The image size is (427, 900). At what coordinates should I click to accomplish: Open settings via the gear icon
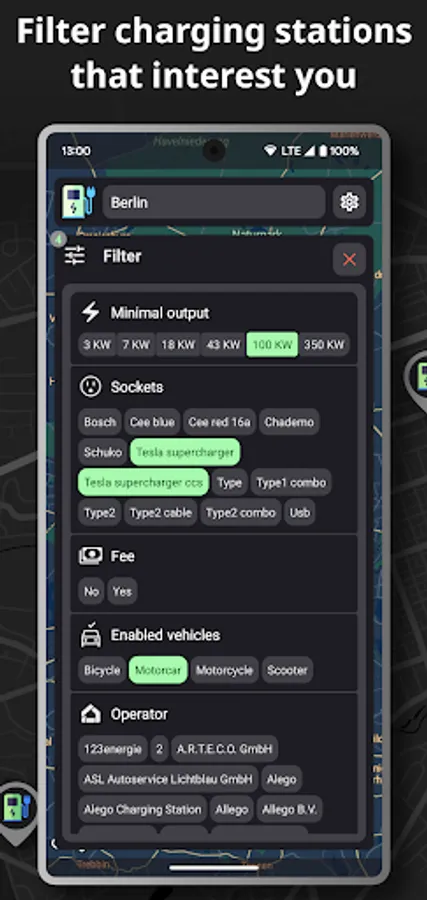[x=349, y=202]
